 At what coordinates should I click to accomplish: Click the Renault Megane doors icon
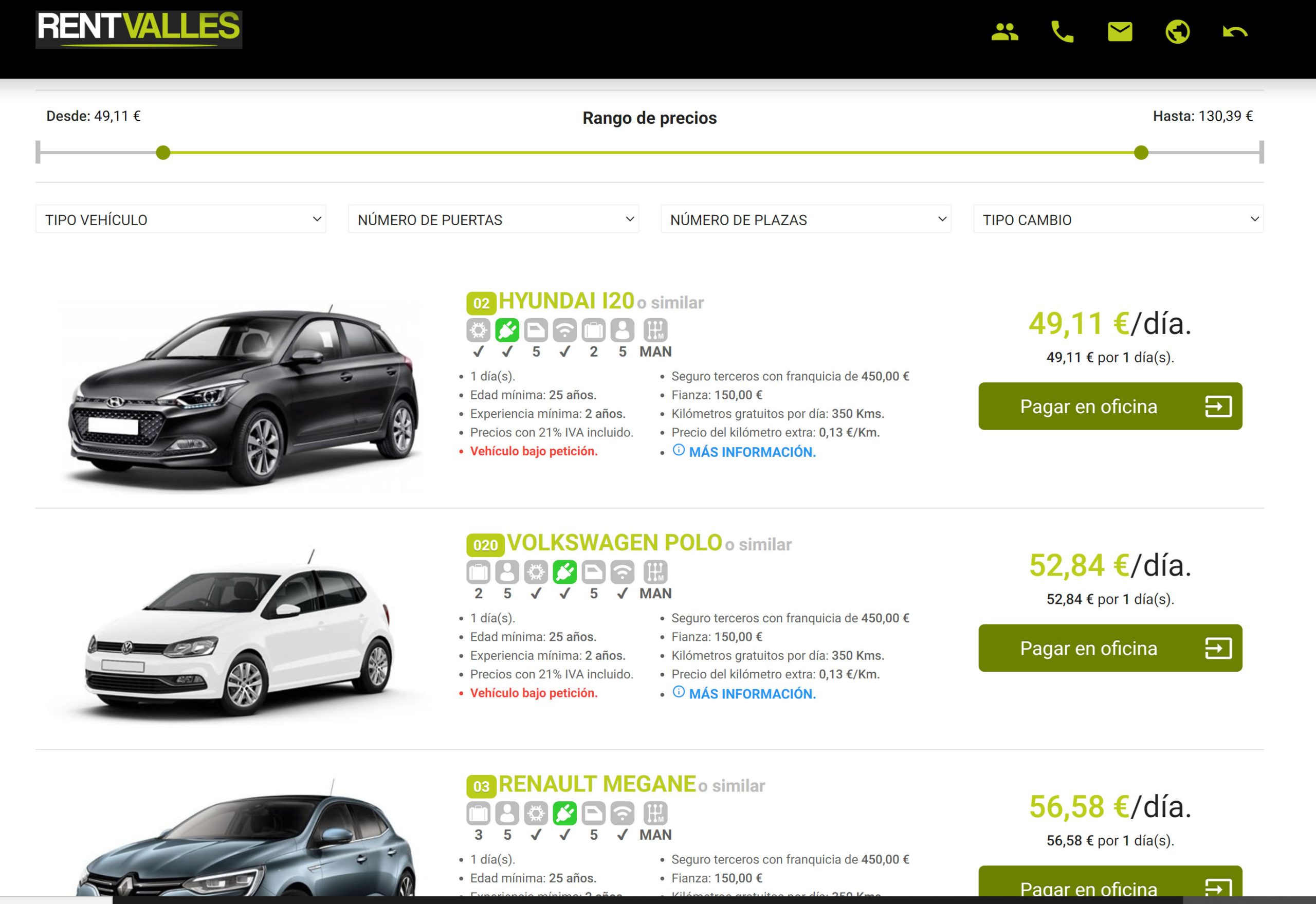tap(594, 814)
